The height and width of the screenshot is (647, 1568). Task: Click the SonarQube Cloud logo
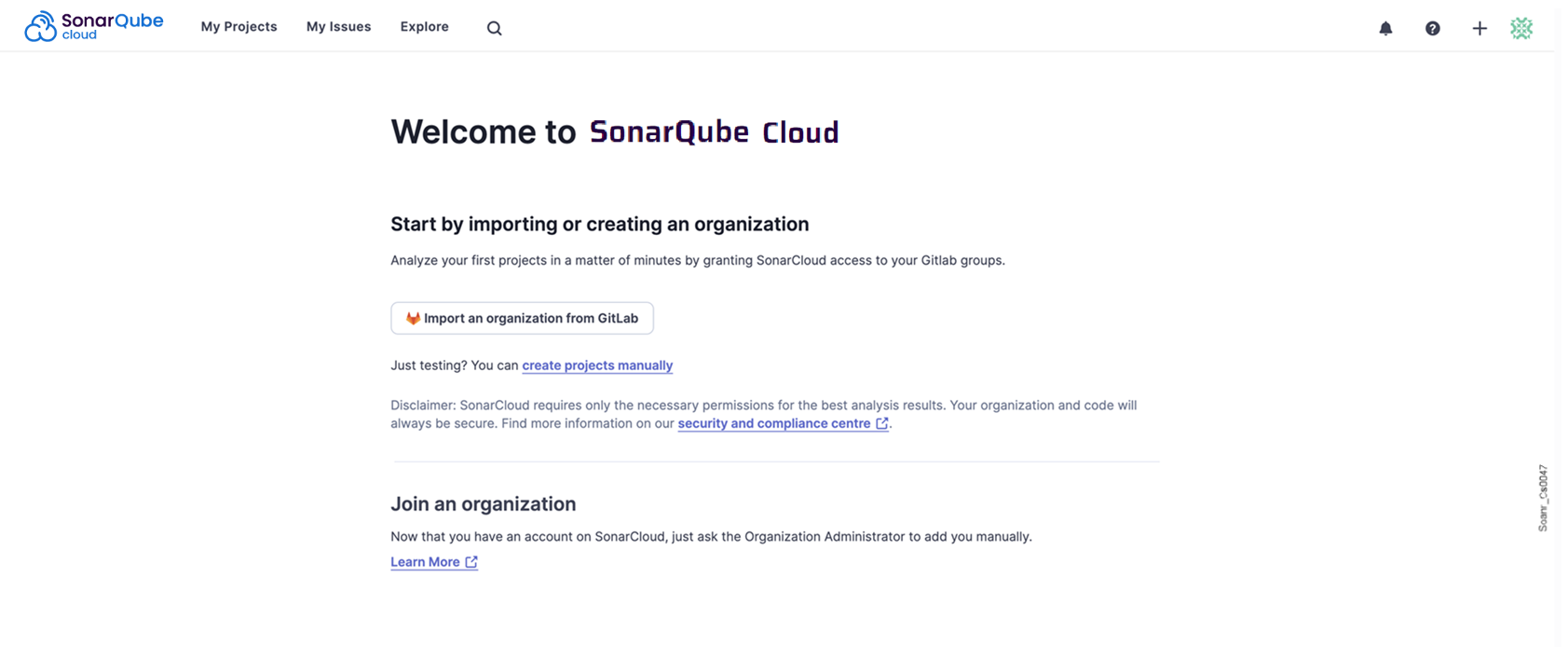click(x=94, y=26)
